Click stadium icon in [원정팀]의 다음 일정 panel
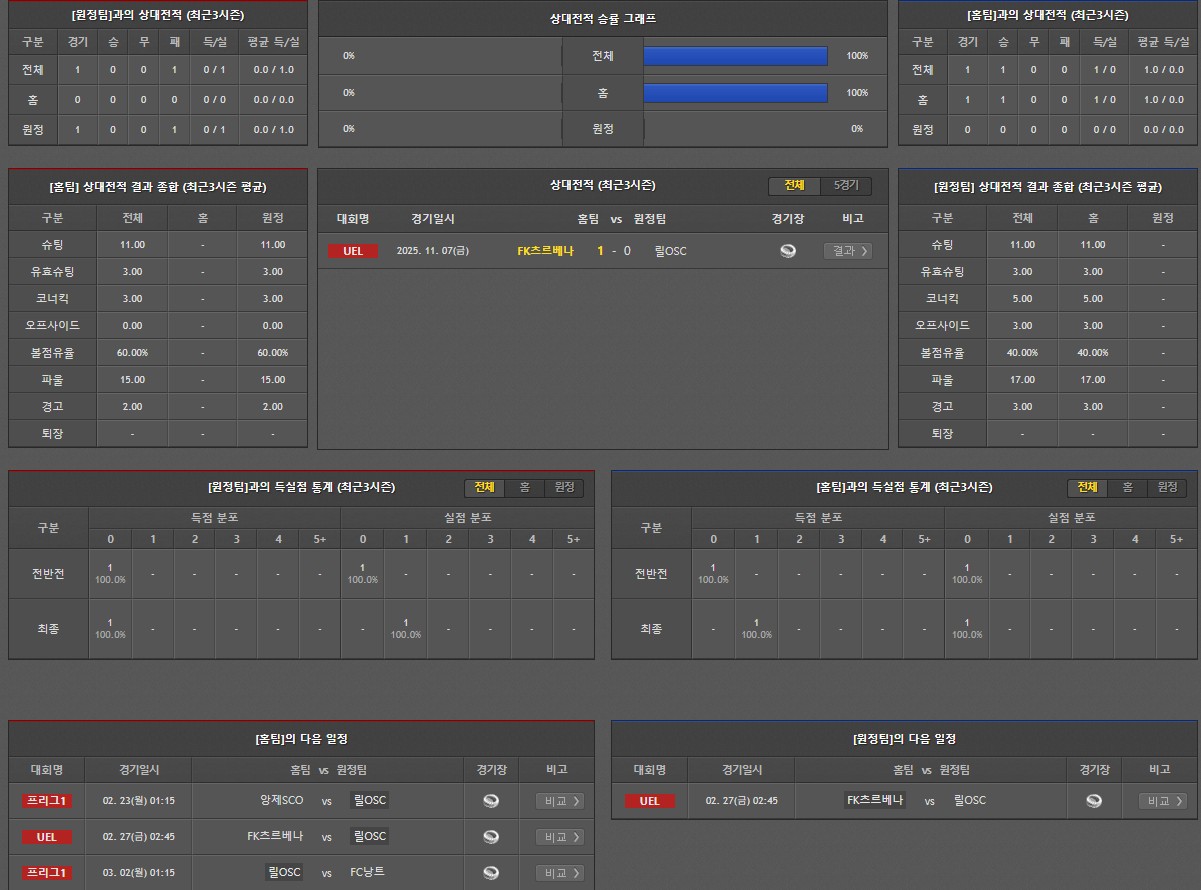 pyautogui.click(x=1094, y=801)
